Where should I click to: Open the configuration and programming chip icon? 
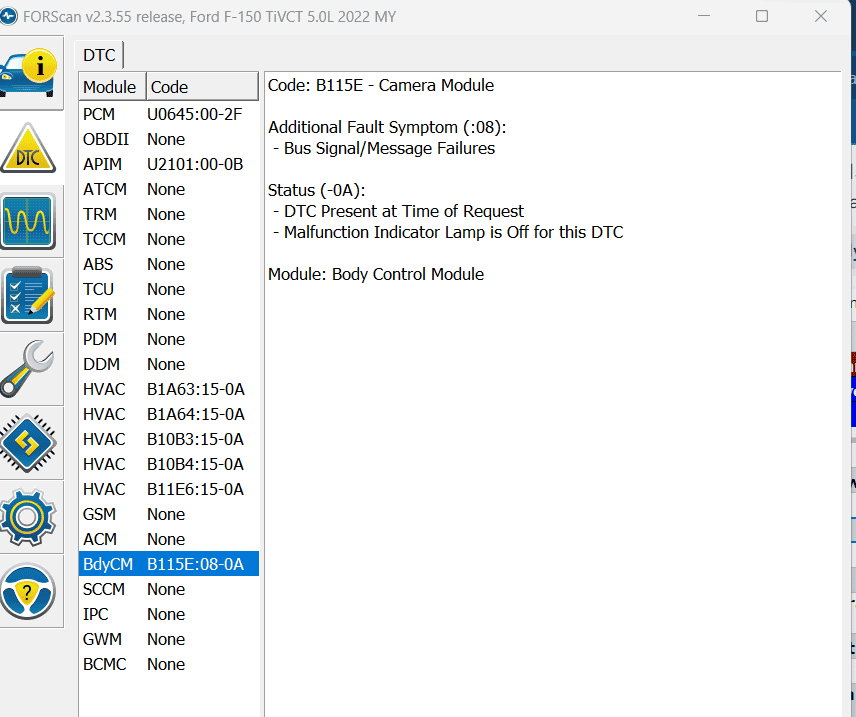(x=30, y=443)
